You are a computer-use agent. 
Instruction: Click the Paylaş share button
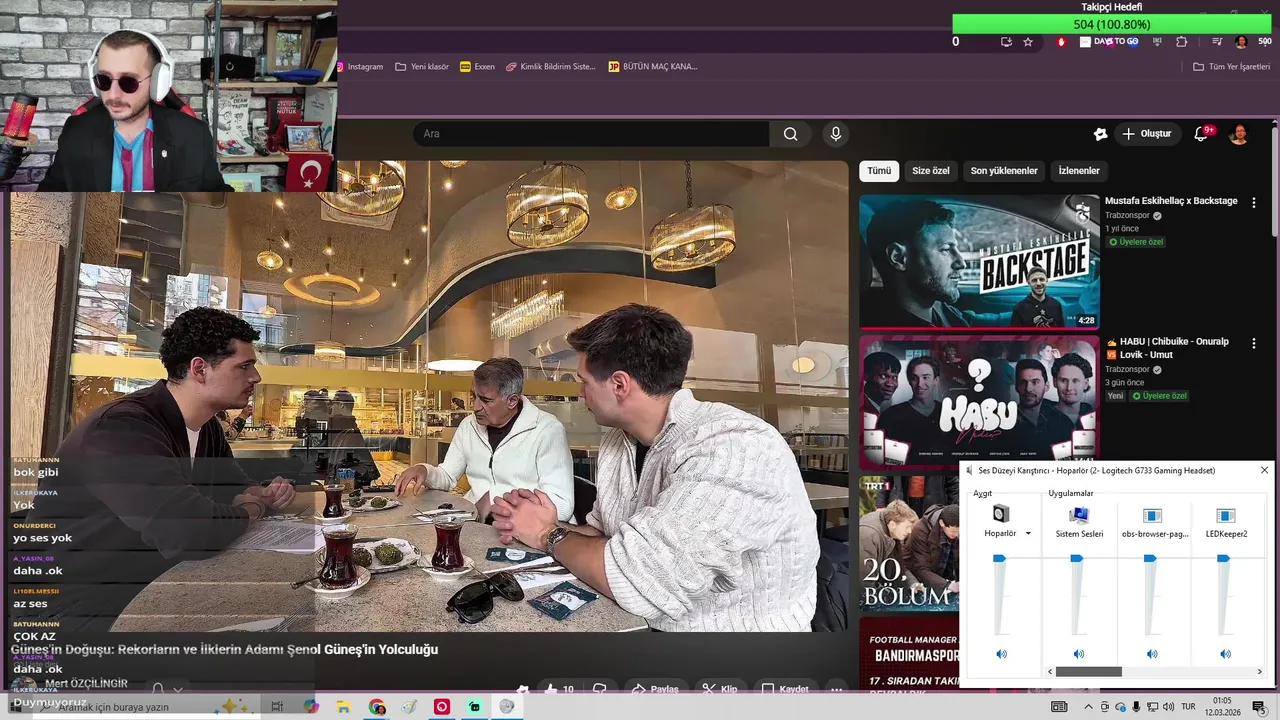(654, 689)
